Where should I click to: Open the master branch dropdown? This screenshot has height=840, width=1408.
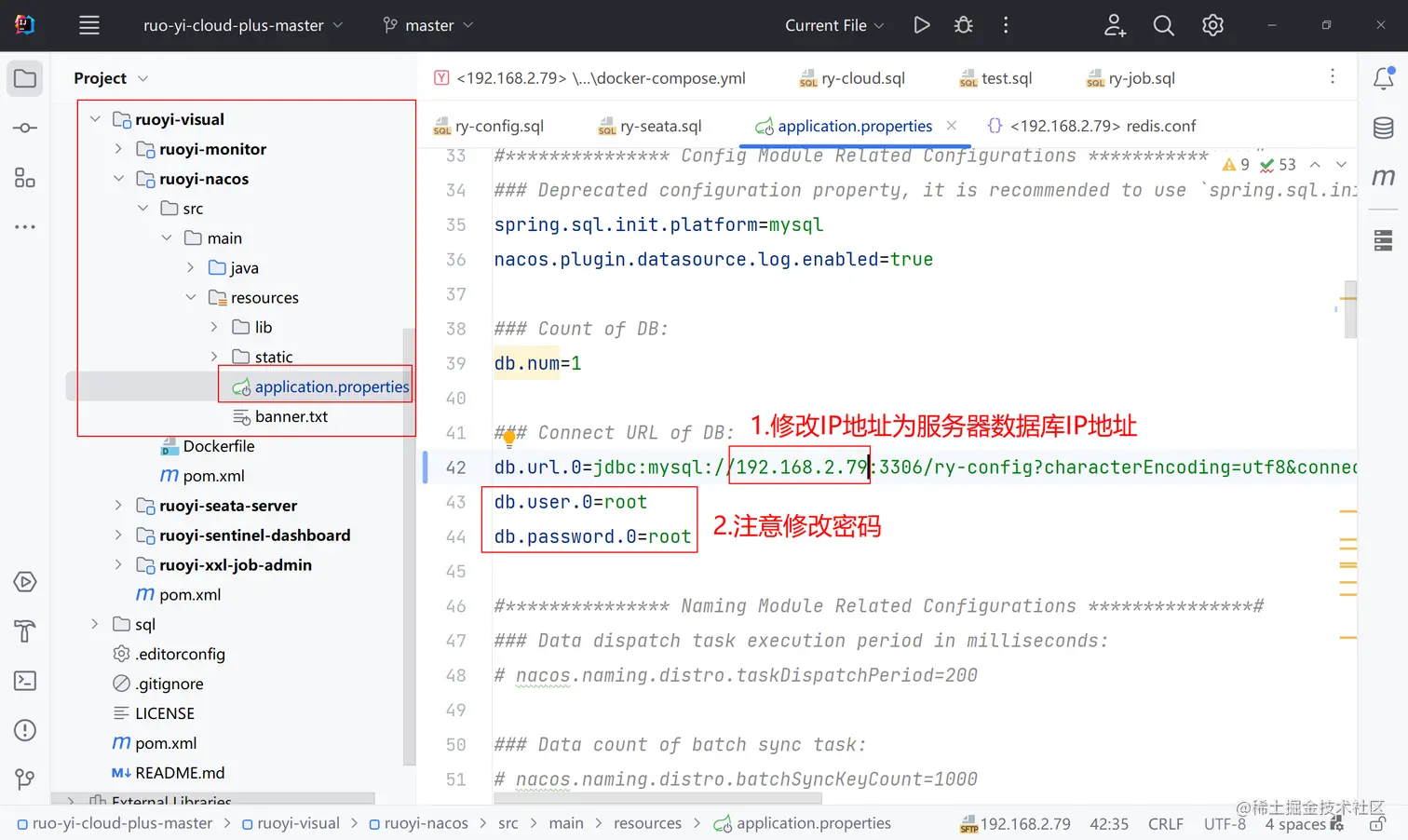click(x=428, y=25)
